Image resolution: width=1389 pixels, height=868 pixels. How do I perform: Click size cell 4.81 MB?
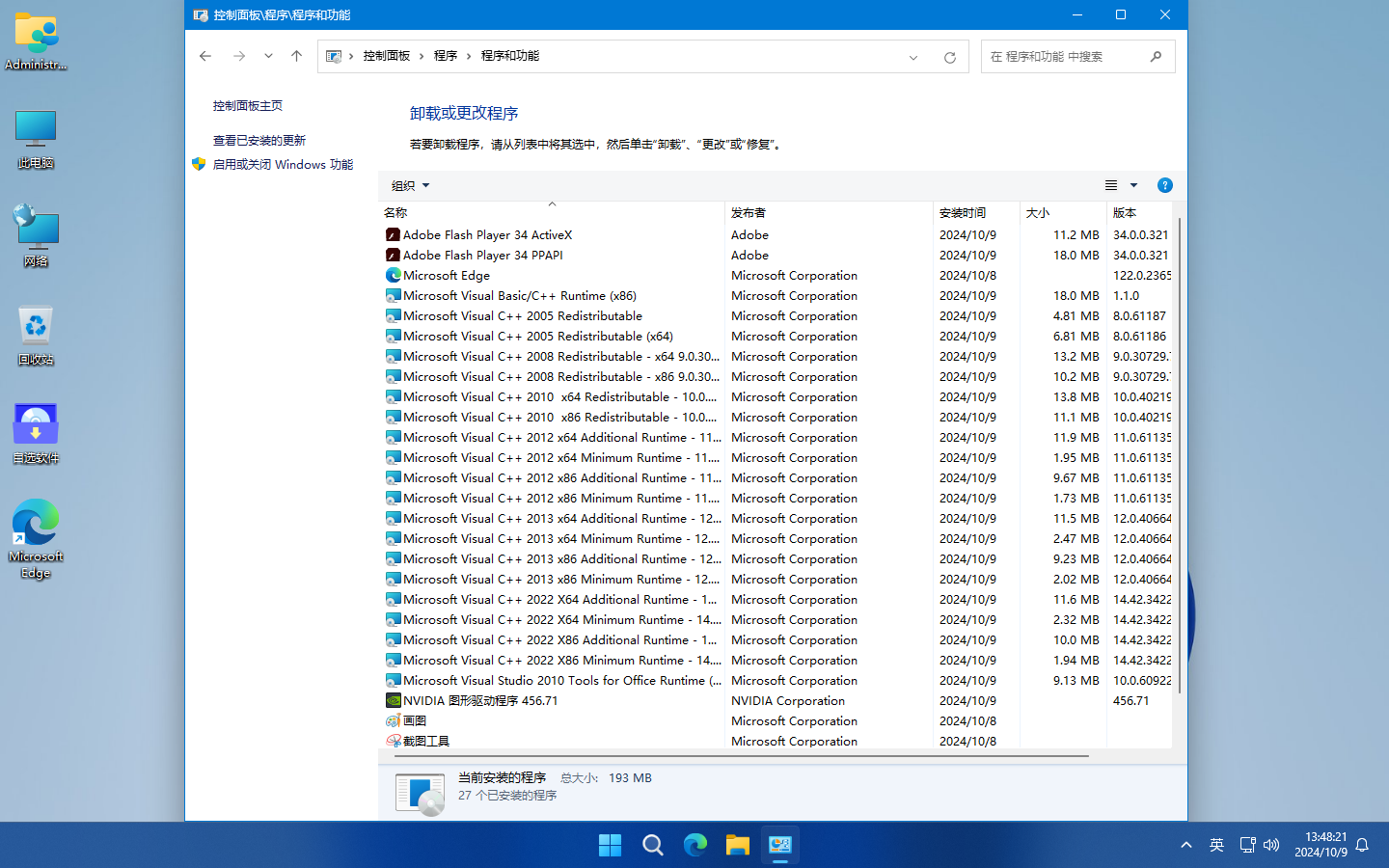point(1076,315)
